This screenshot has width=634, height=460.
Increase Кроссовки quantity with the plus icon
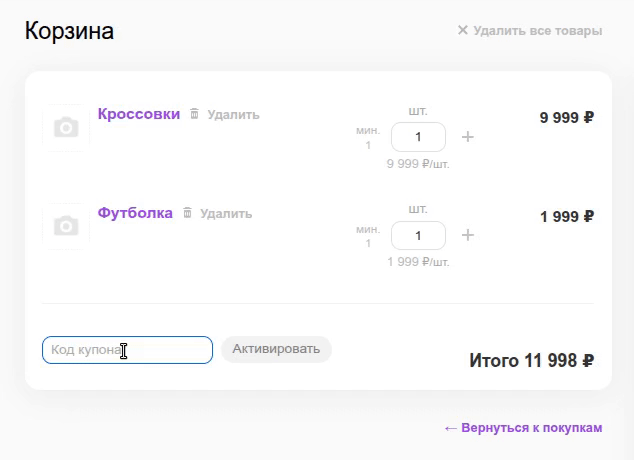point(467,136)
